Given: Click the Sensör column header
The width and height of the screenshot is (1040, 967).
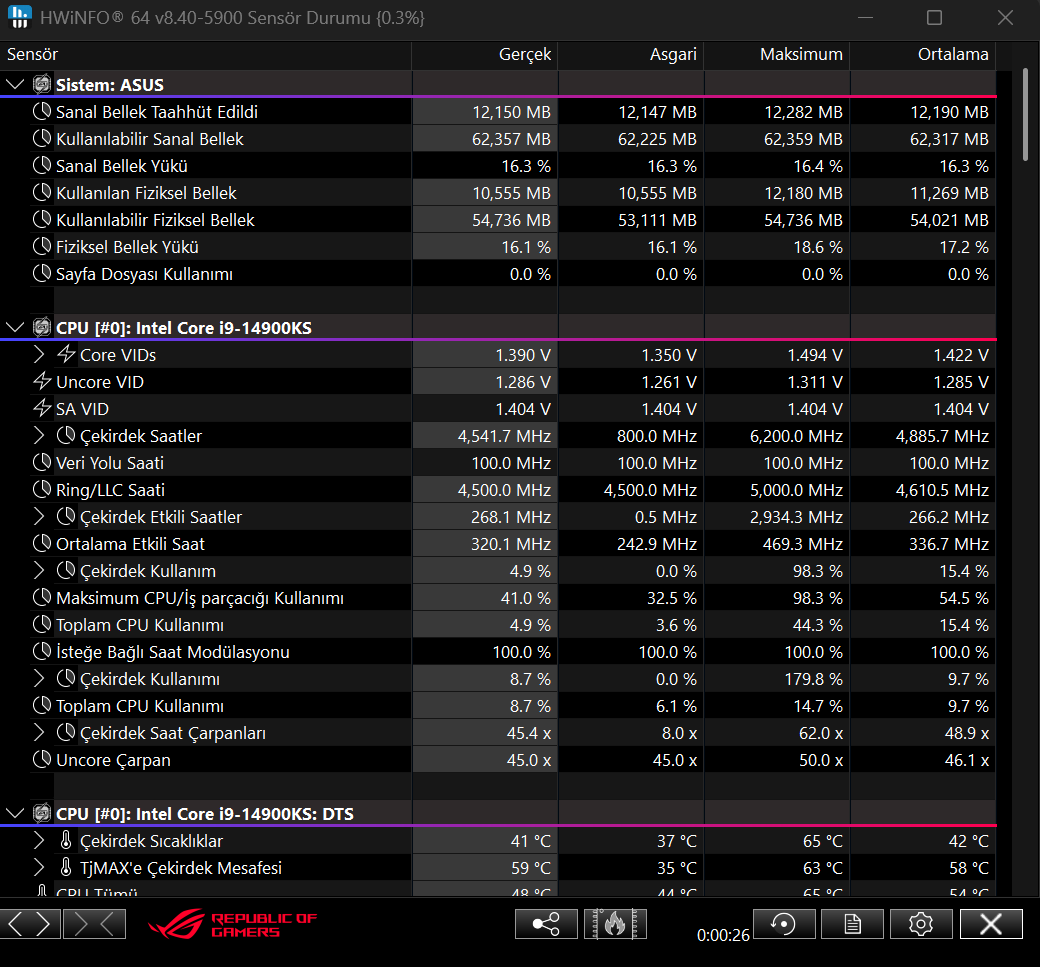Looking at the screenshot, I should [x=206, y=54].
